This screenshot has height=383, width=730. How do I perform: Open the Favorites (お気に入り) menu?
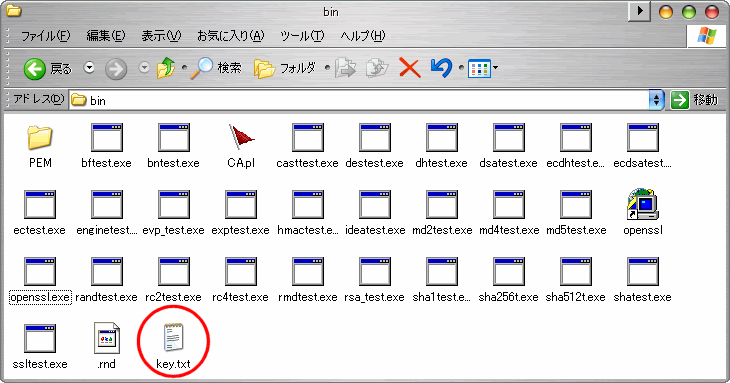pos(230,36)
